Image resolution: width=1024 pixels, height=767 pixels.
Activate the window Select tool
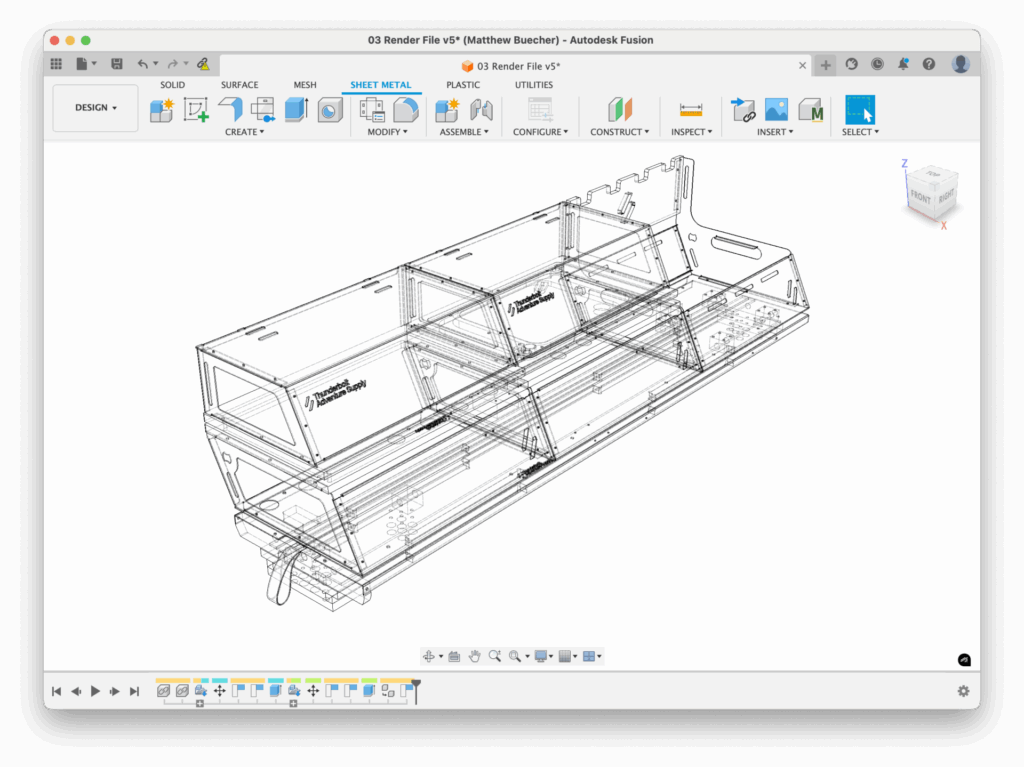point(859,110)
